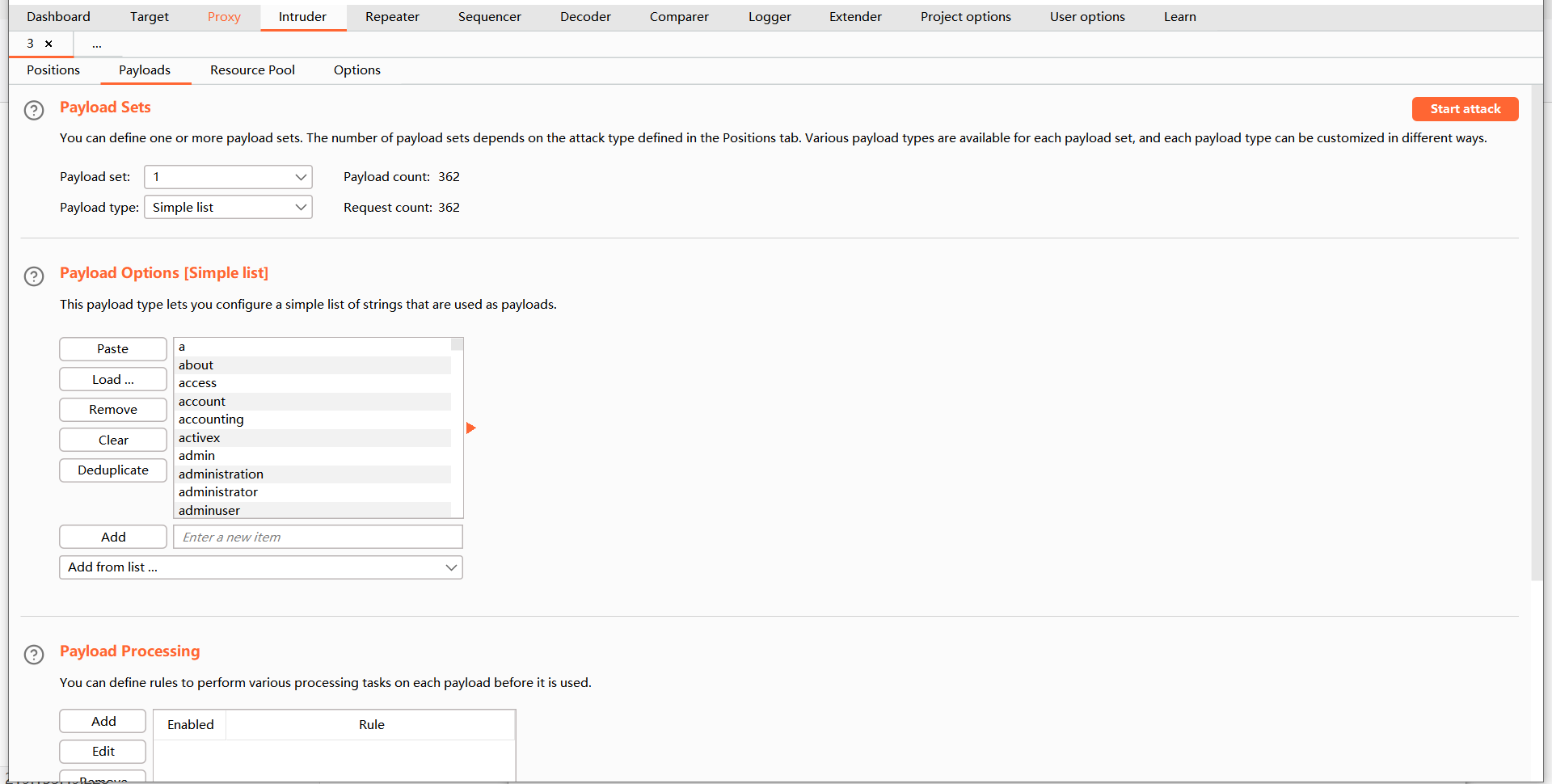1552x784 pixels.
Task: Switch to the Positions sub-tab
Action: coord(53,70)
